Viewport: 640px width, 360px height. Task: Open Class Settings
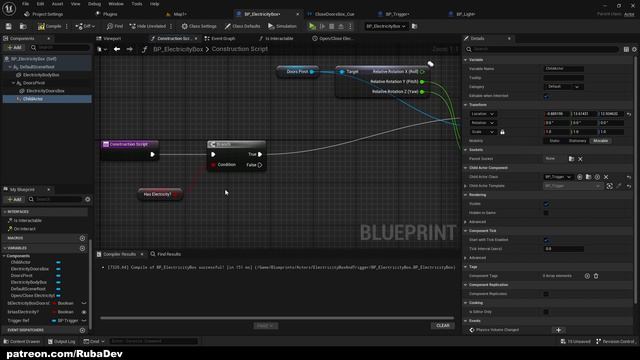pyautogui.click(x=199, y=26)
